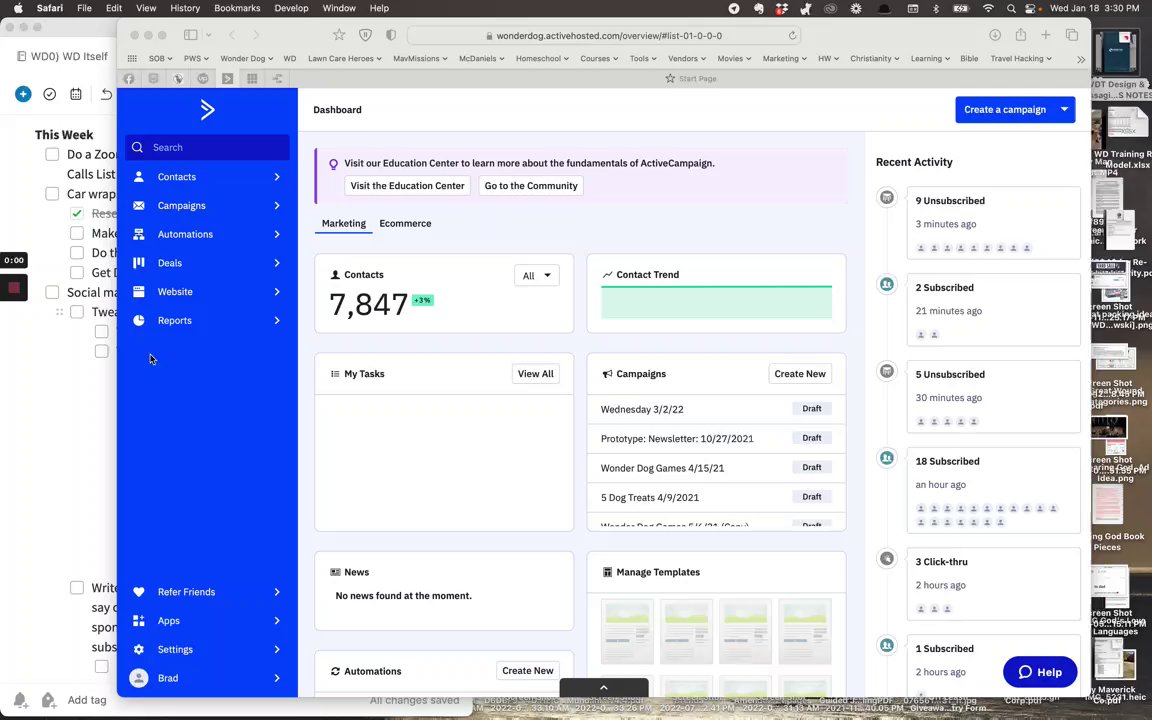Viewport: 1152px width, 720px height.
Task: Check the 'Do a Zoom' task checkbox
Action: [x=52, y=154]
